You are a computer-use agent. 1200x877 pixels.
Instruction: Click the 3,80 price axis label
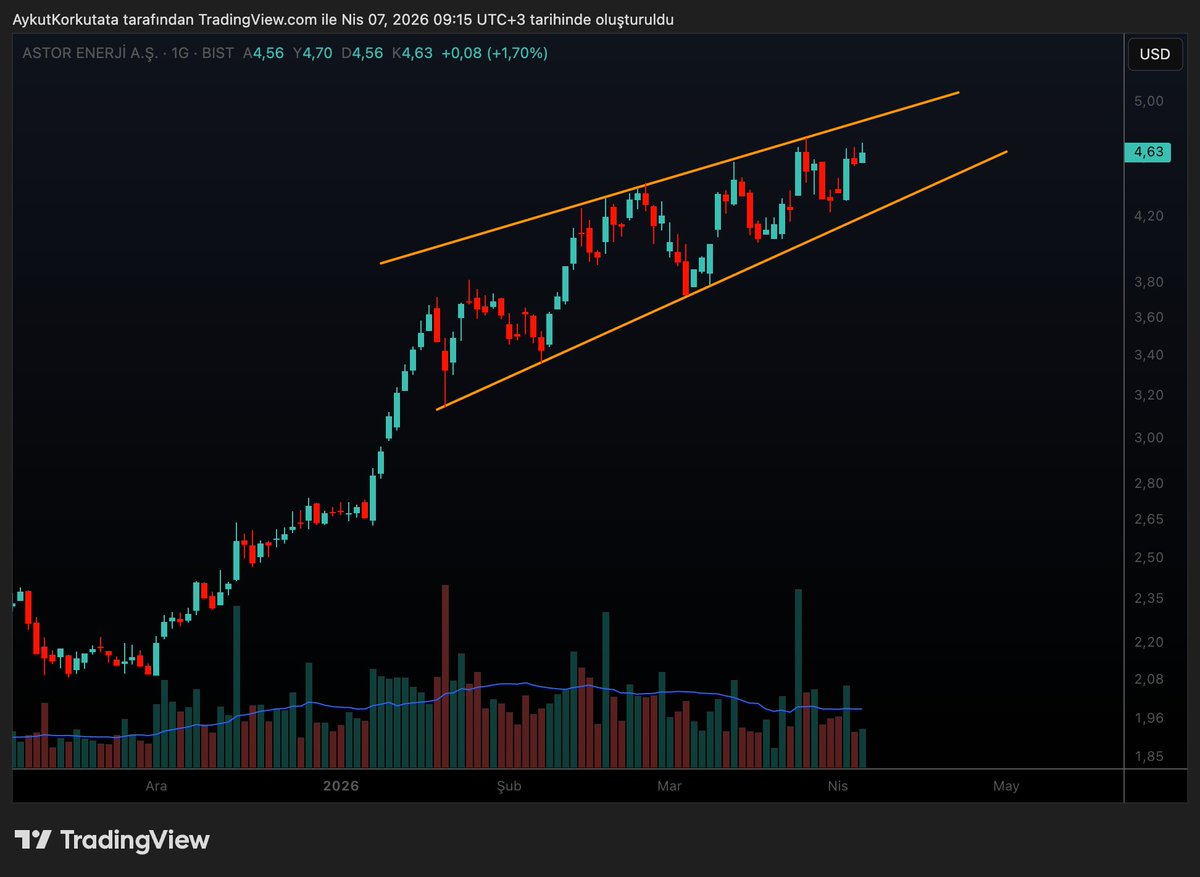pyautogui.click(x=1148, y=282)
